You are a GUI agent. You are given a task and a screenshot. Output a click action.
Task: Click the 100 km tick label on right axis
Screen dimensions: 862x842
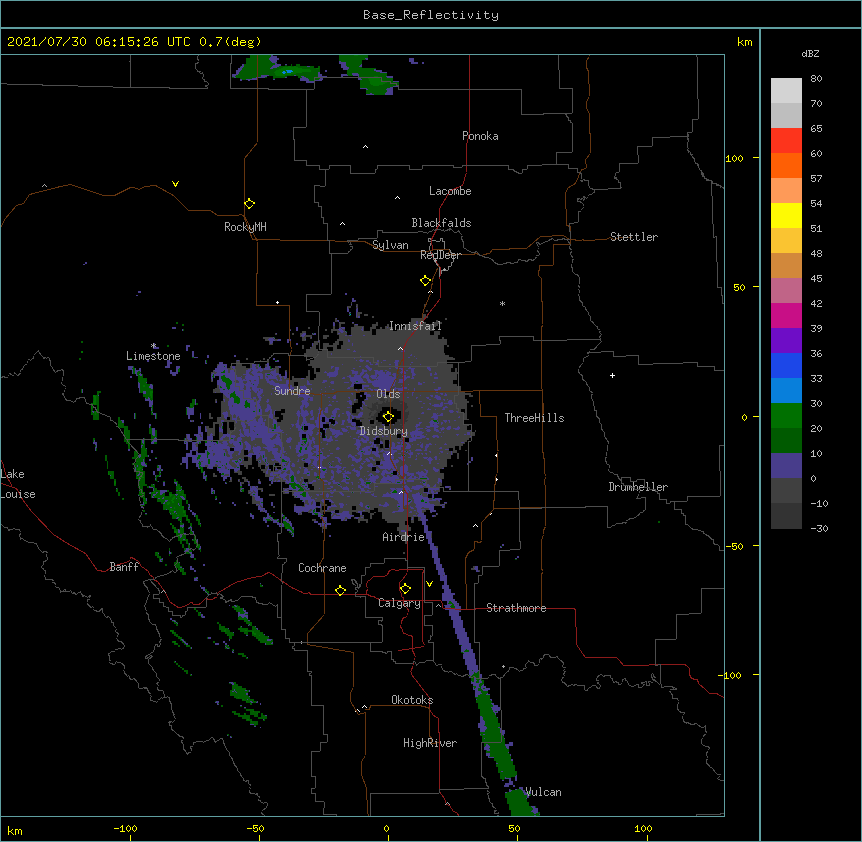click(x=734, y=158)
